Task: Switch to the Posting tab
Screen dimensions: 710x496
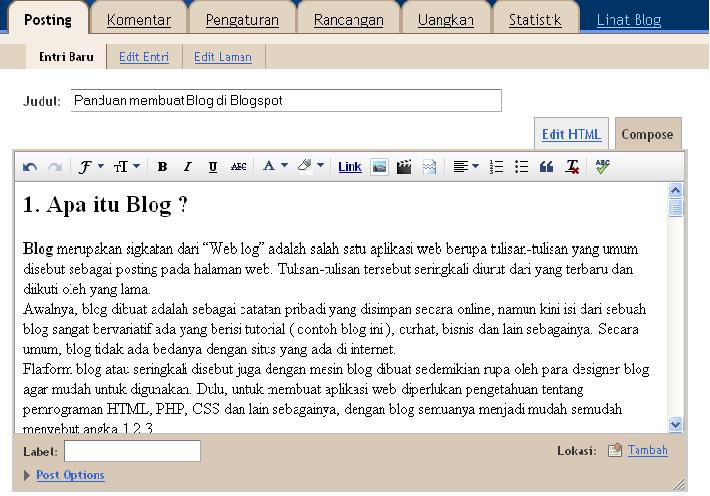Action: click(x=48, y=20)
